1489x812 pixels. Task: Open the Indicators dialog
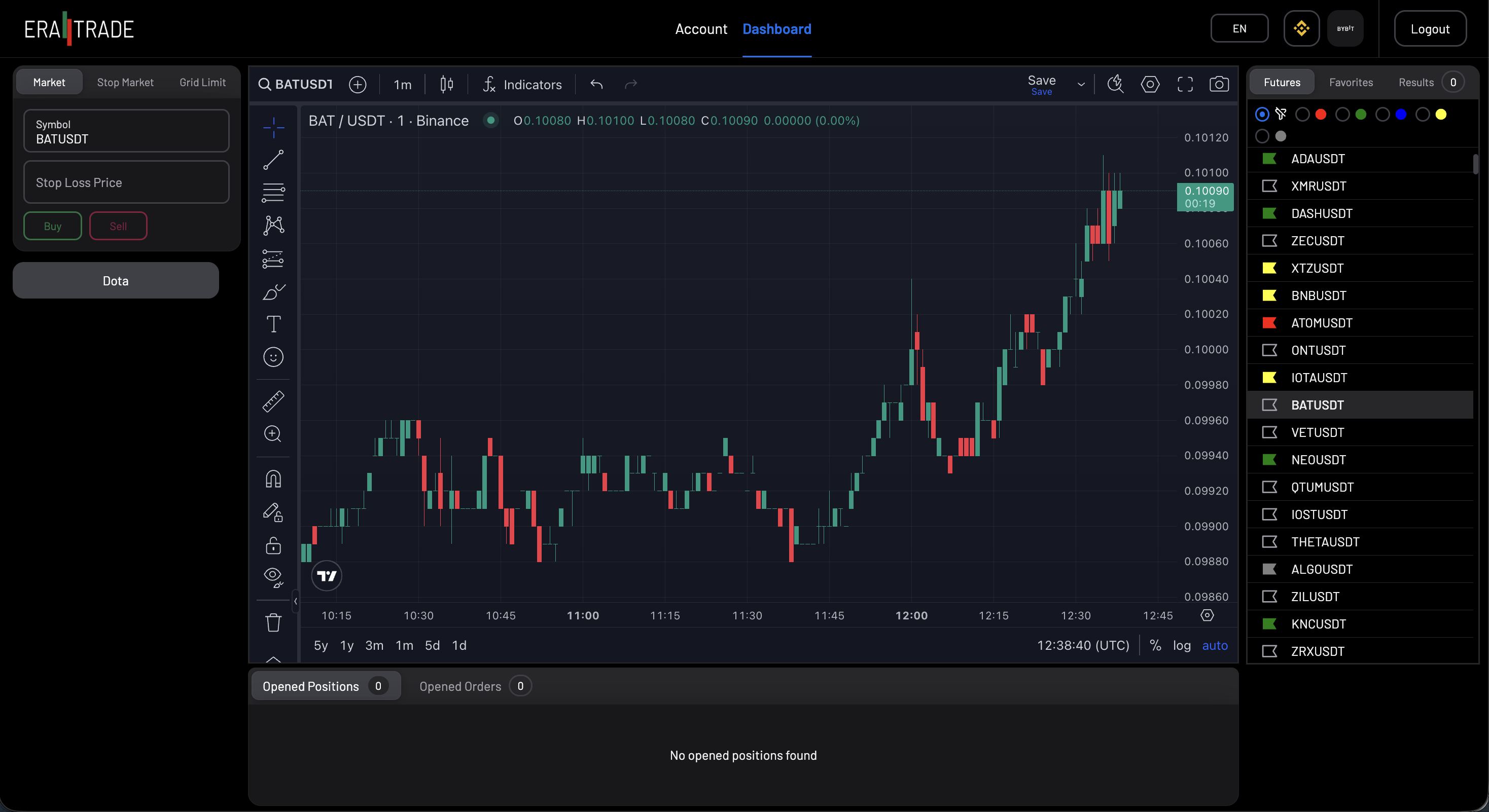[522, 84]
